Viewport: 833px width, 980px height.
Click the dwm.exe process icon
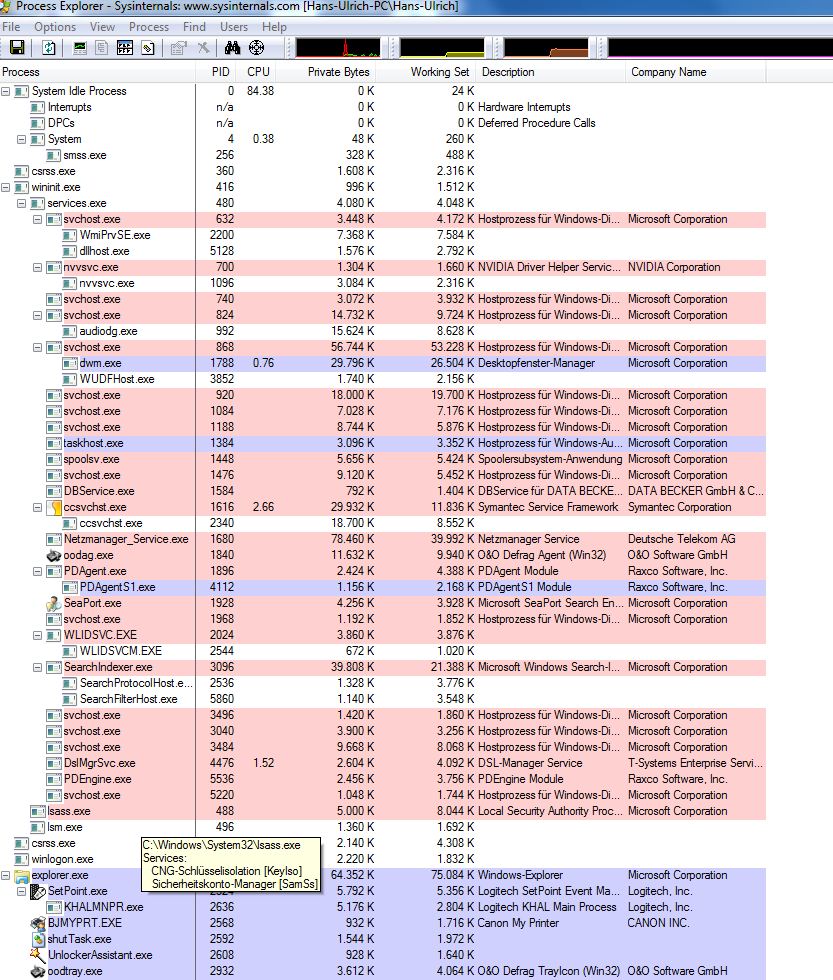(x=69, y=363)
